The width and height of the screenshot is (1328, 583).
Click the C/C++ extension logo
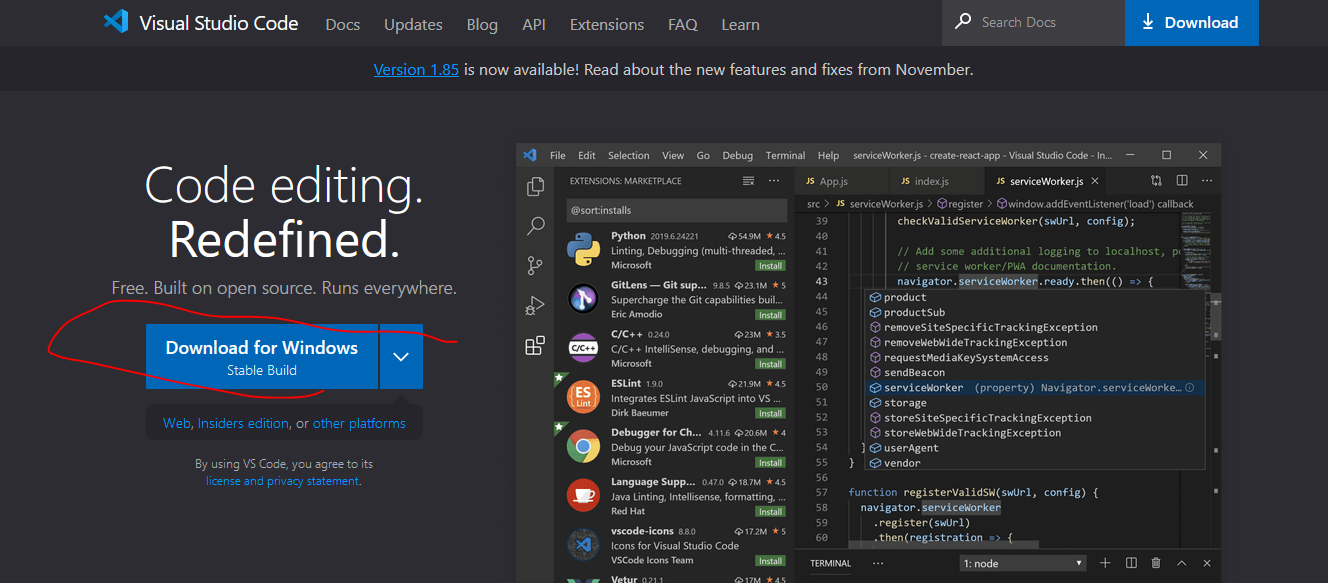coord(583,347)
